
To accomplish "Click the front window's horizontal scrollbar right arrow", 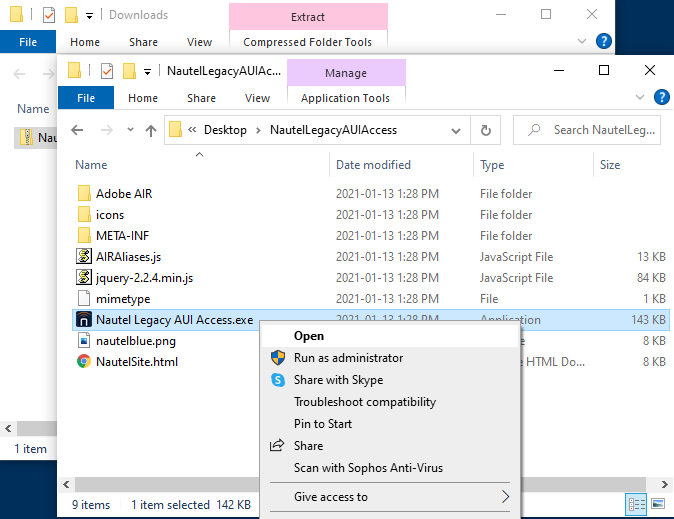I will [664, 484].
